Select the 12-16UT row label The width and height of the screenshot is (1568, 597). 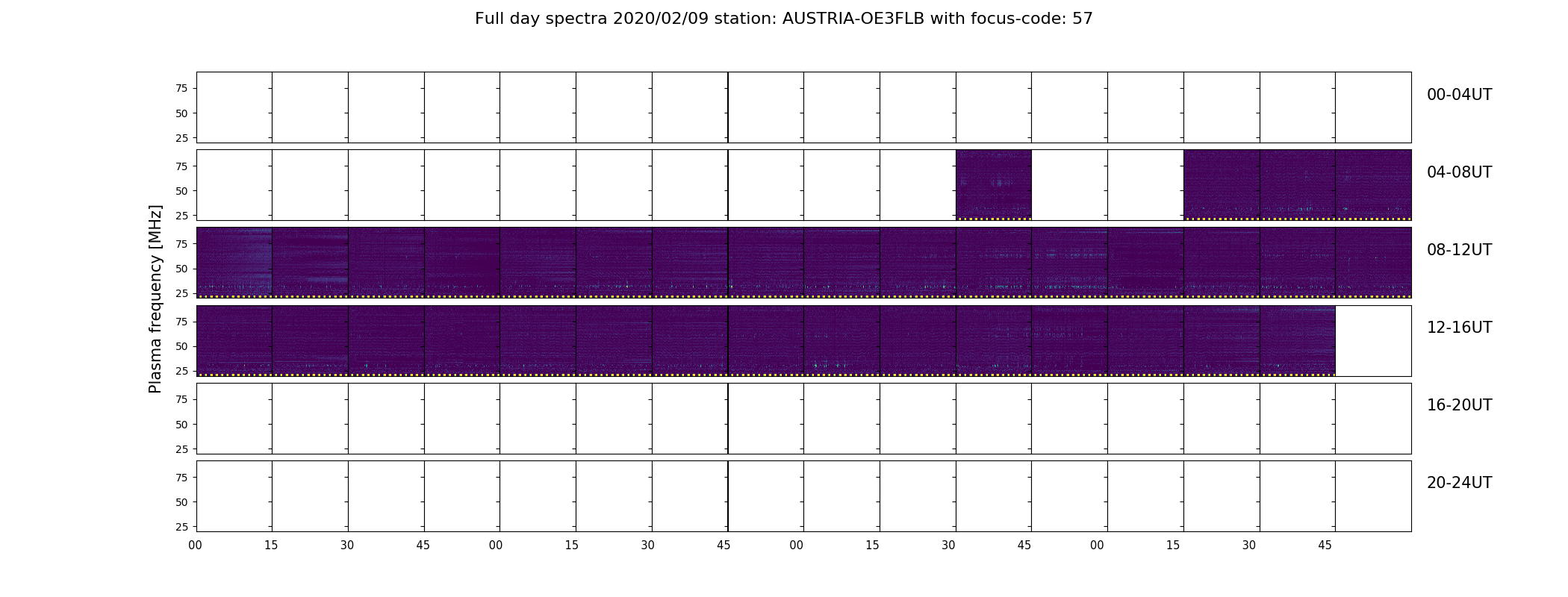pyautogui.click(x=1459, y=328)
